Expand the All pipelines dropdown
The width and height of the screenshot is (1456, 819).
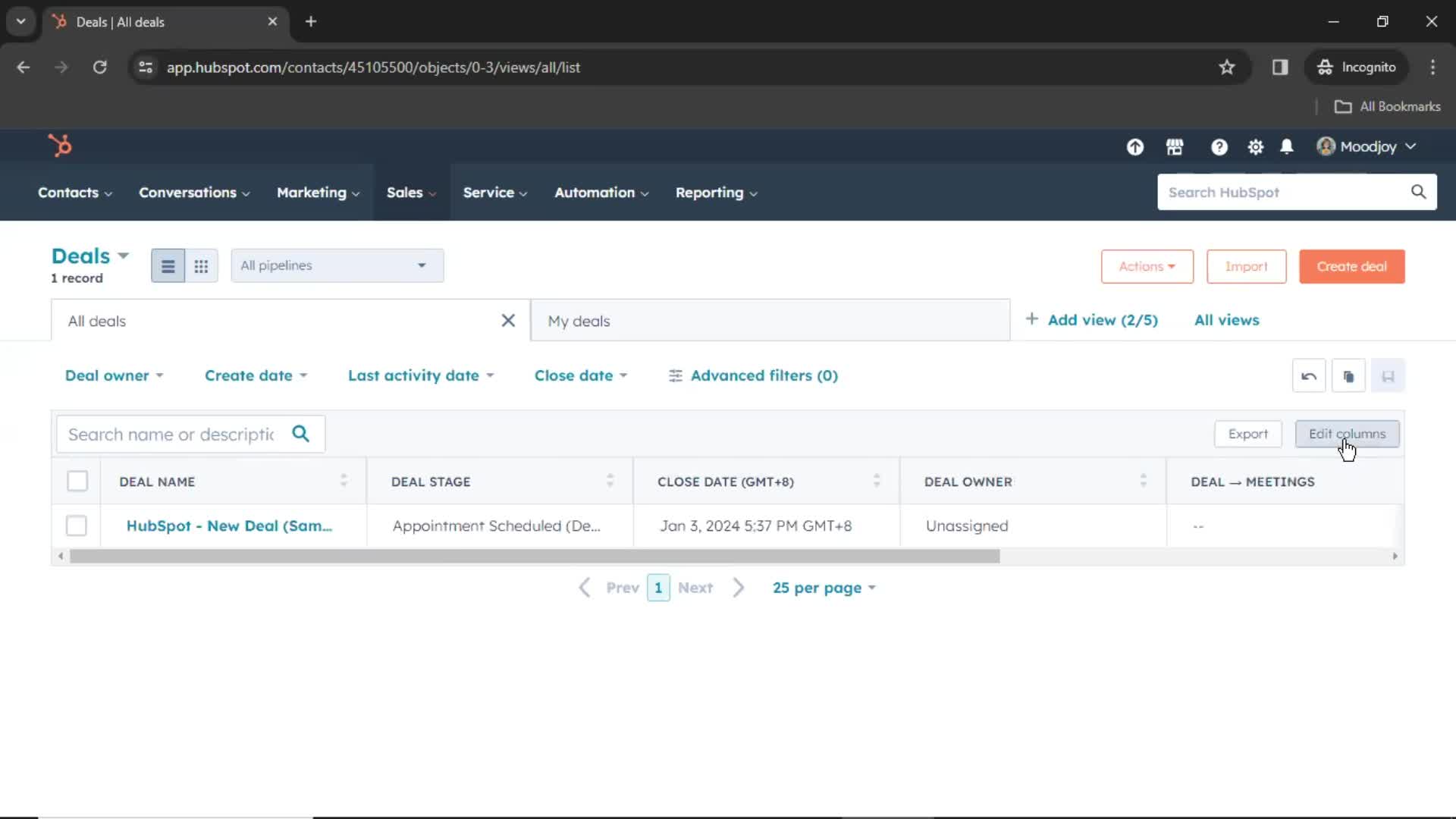pyautogui.click(x=336, y=265)
